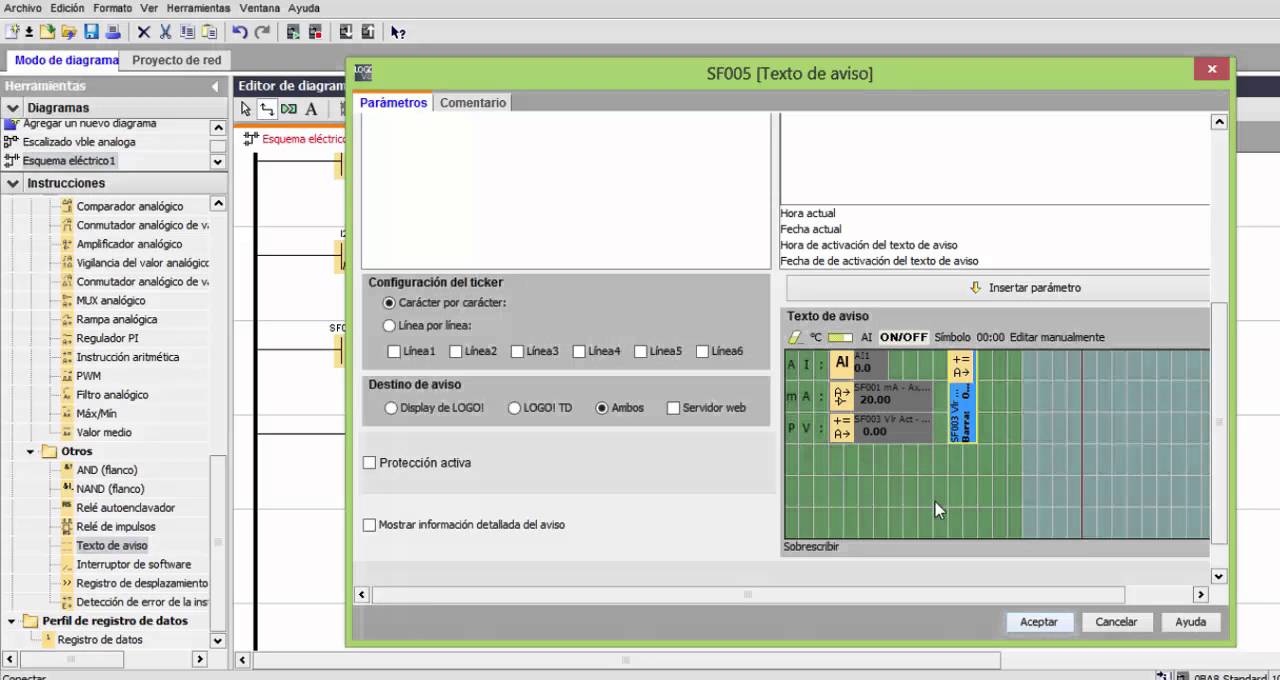Enable the Servidor web checkbox

coord(673,408)
